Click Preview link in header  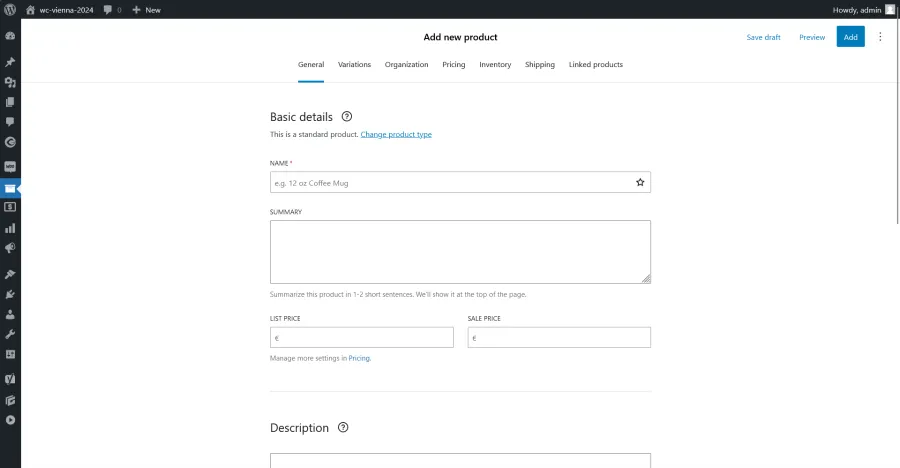(x=812, y=37)
